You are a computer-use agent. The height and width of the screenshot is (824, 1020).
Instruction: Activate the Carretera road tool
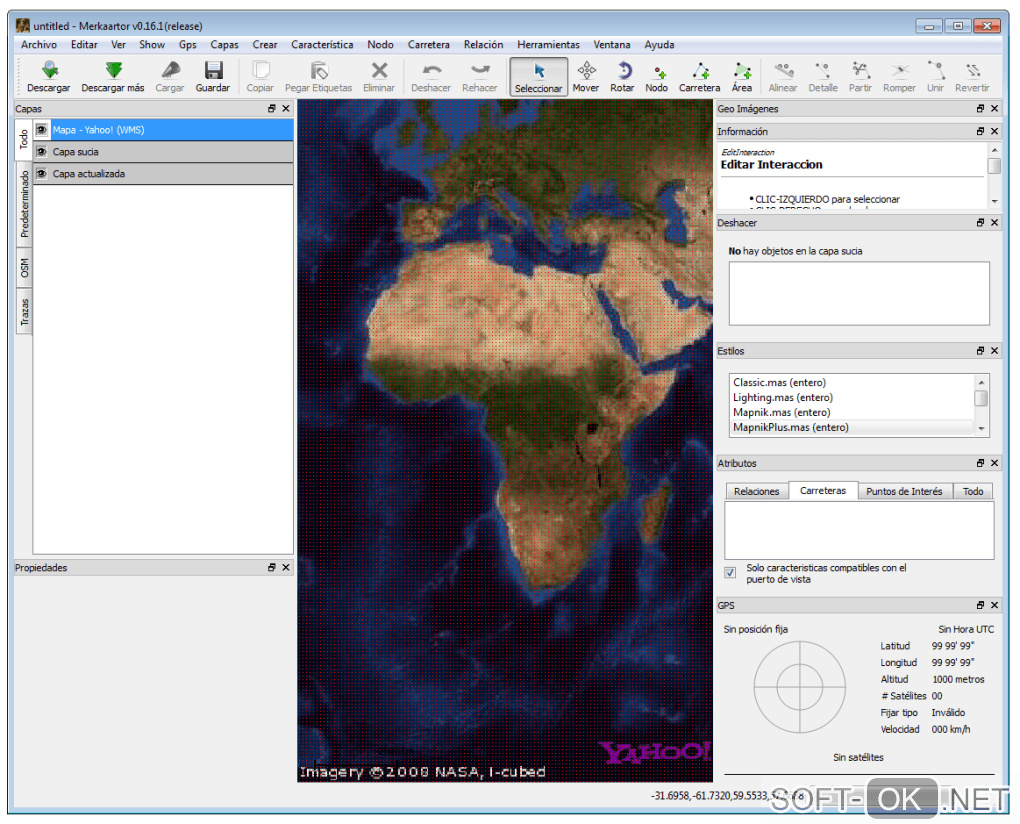tap(699, 71)
